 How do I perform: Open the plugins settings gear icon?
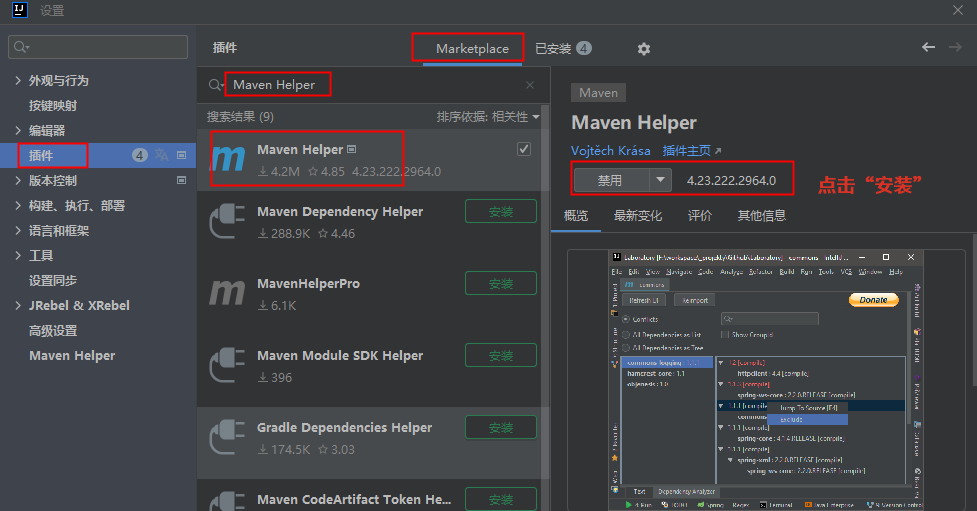(x=644, y=49)
